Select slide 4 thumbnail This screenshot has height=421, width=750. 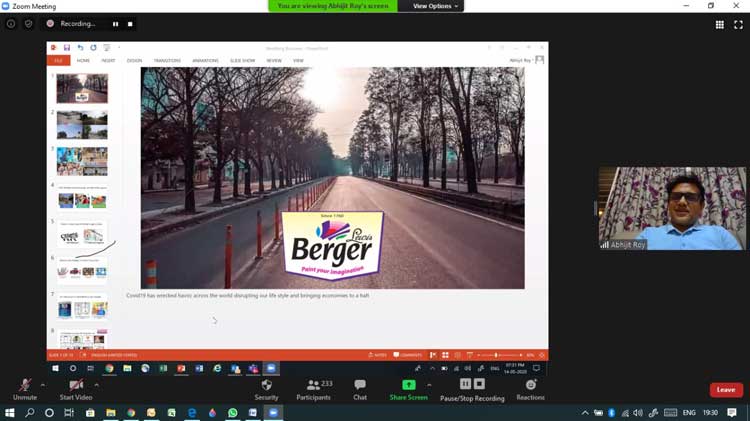[x=82, y=198]
